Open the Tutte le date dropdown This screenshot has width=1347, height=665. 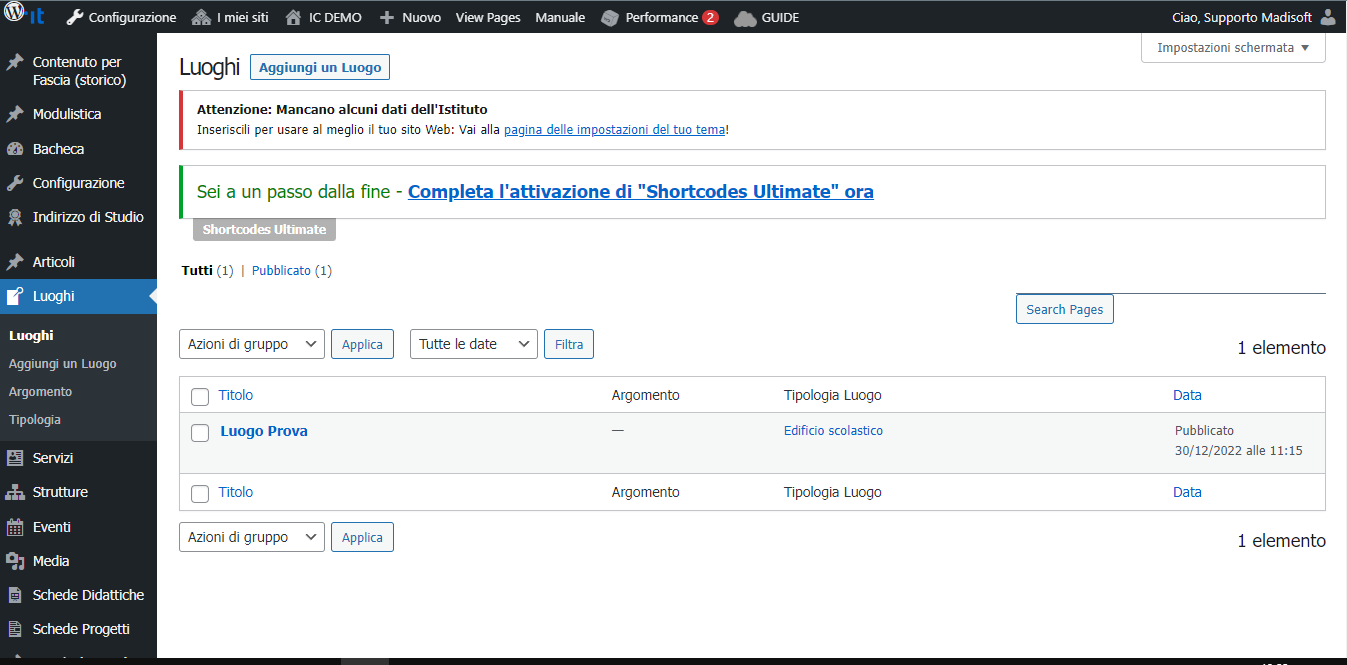[x=474, y=344]
